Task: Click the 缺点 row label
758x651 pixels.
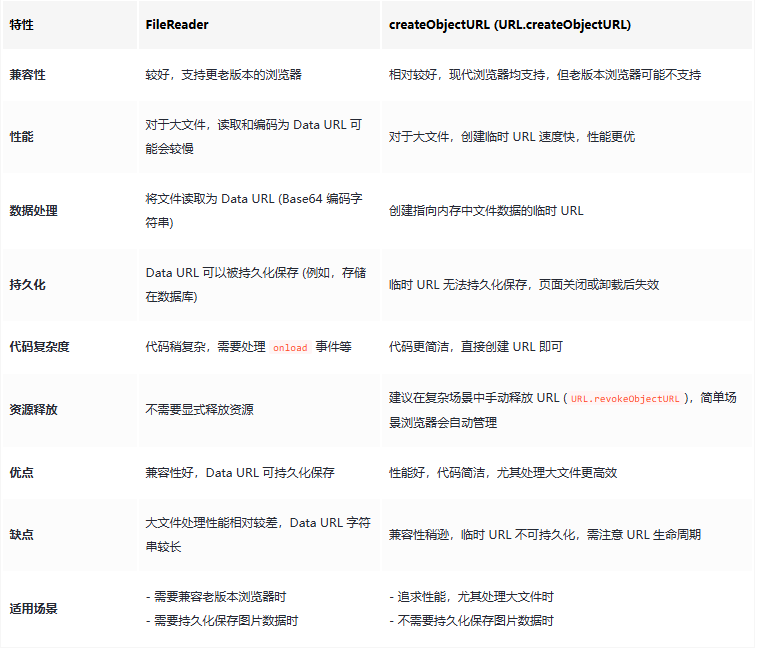Action: tap(21, 535)
